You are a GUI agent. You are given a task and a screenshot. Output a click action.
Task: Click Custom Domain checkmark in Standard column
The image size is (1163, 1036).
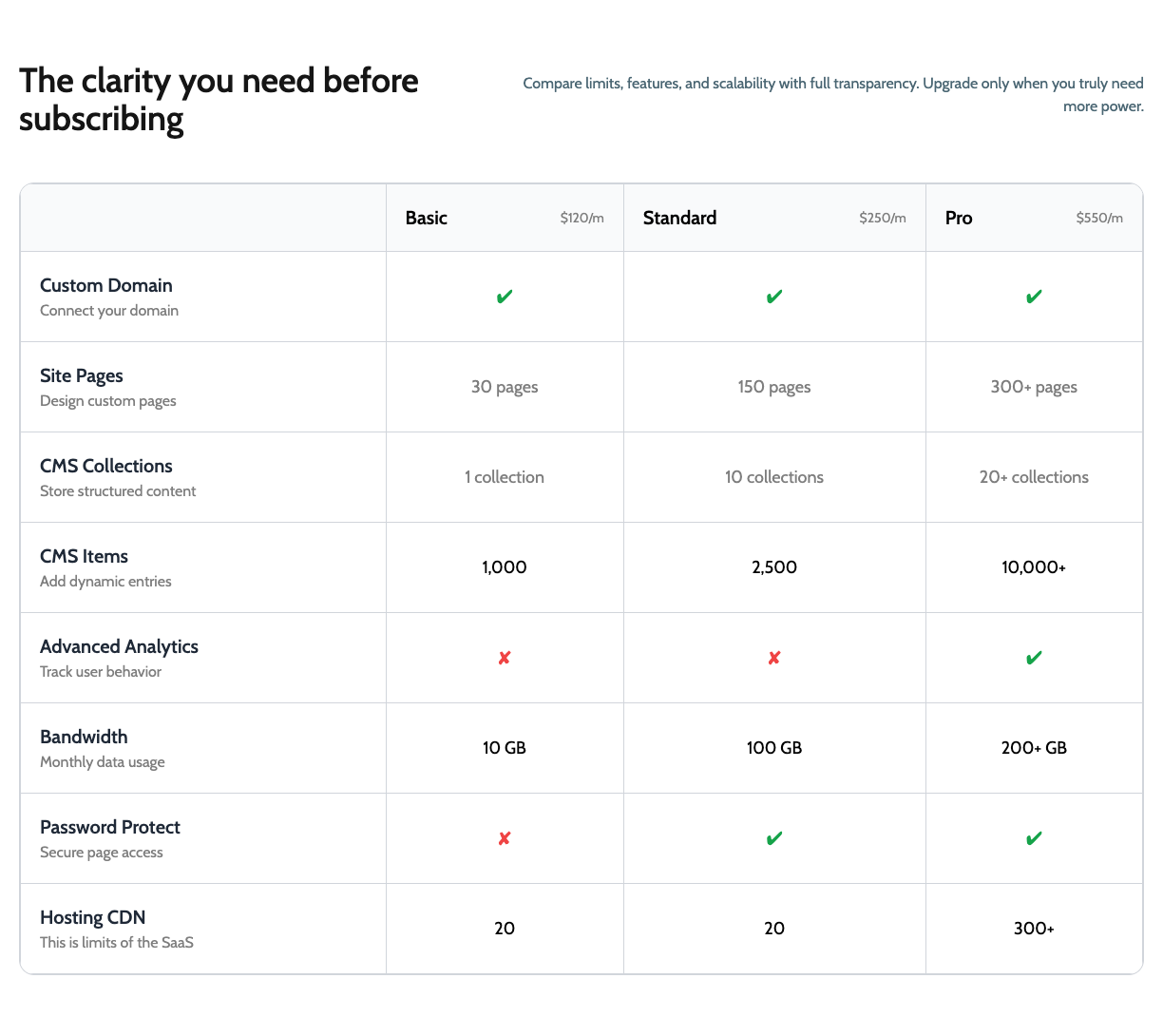click(x=774, y=297)
